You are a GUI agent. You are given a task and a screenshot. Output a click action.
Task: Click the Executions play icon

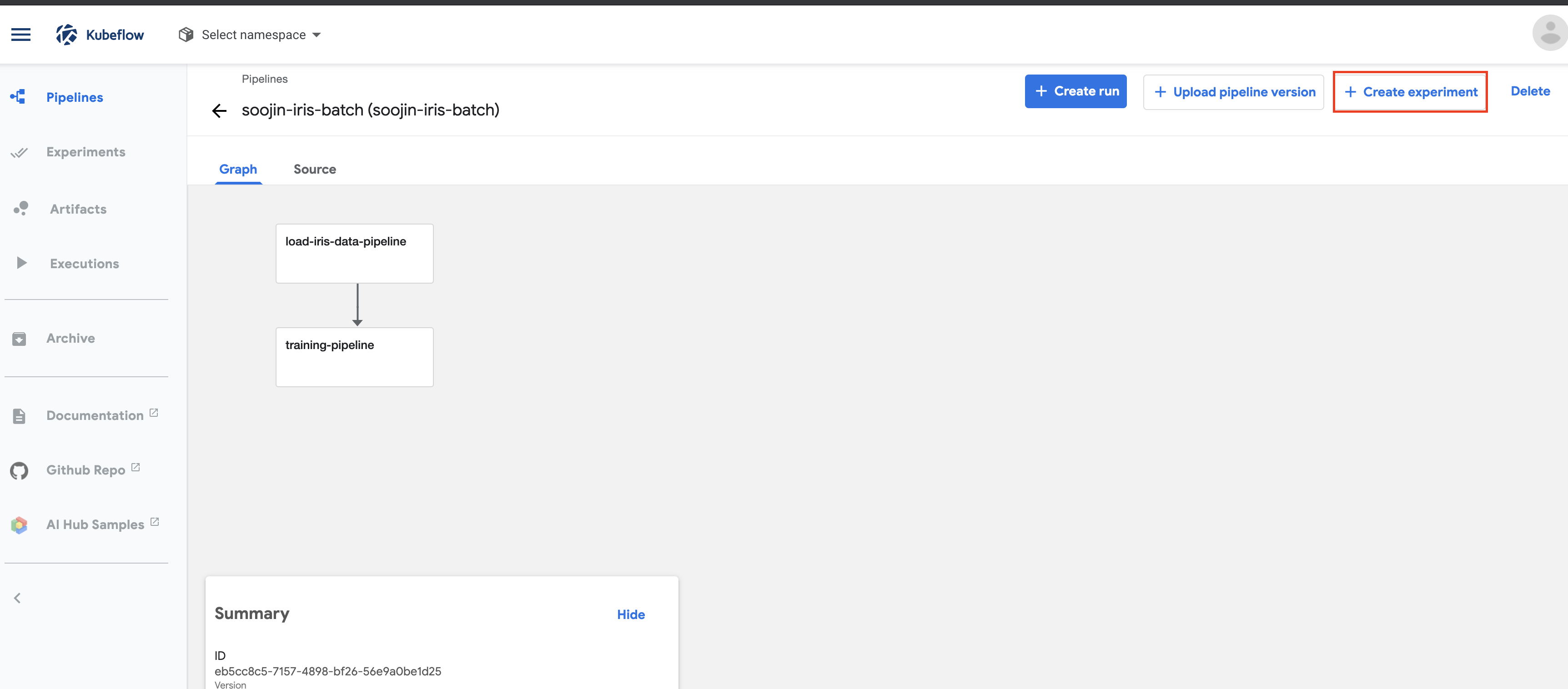tap(21, 263)
